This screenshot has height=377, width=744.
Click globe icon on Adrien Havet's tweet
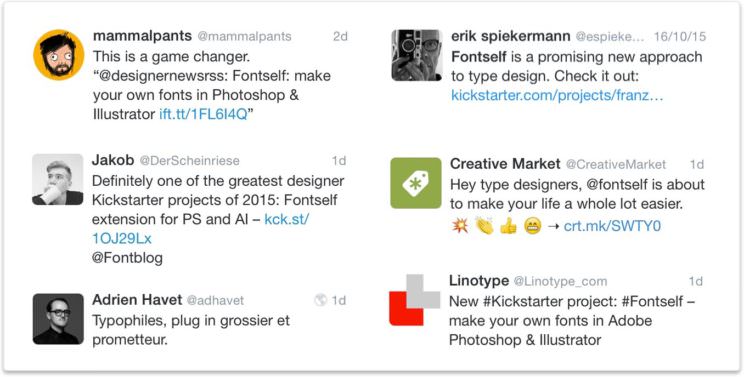click(x=321, y=300)
